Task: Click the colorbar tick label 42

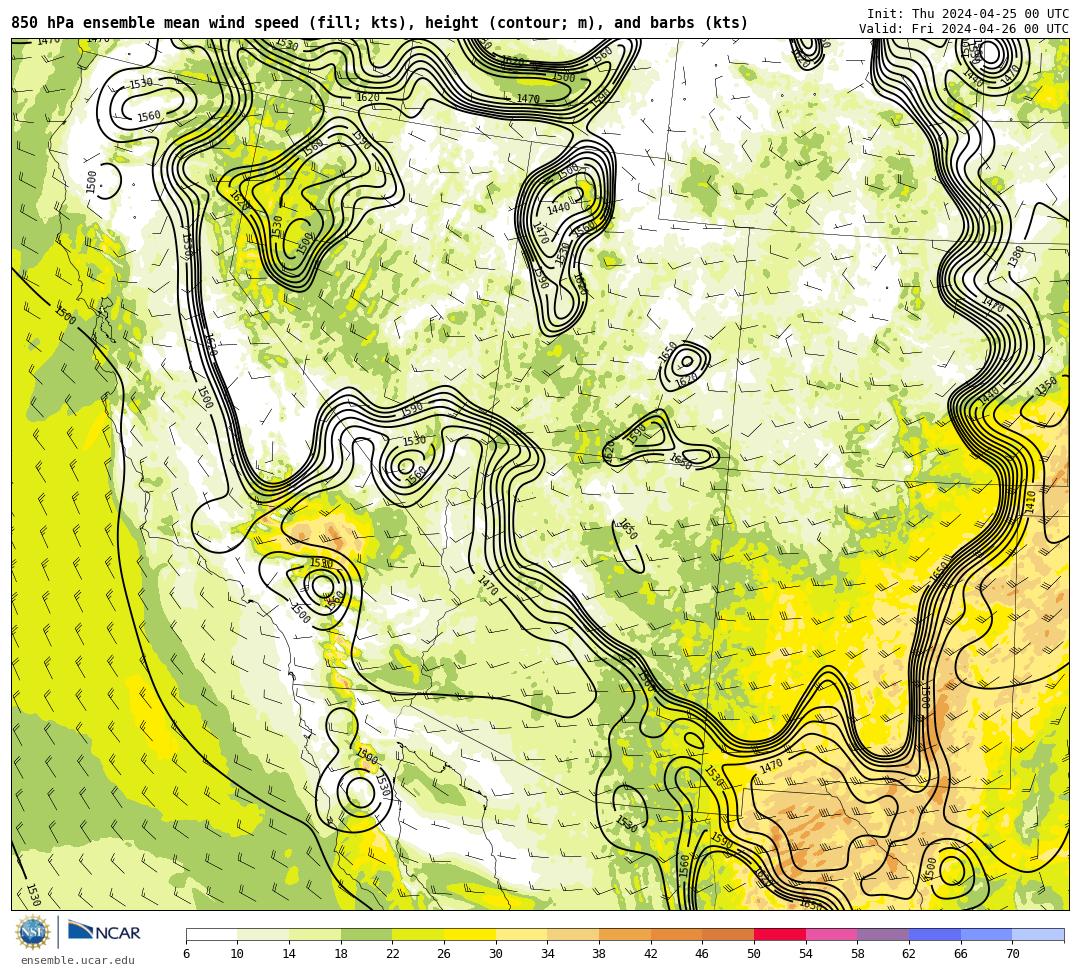Action: tap(650, 954)
